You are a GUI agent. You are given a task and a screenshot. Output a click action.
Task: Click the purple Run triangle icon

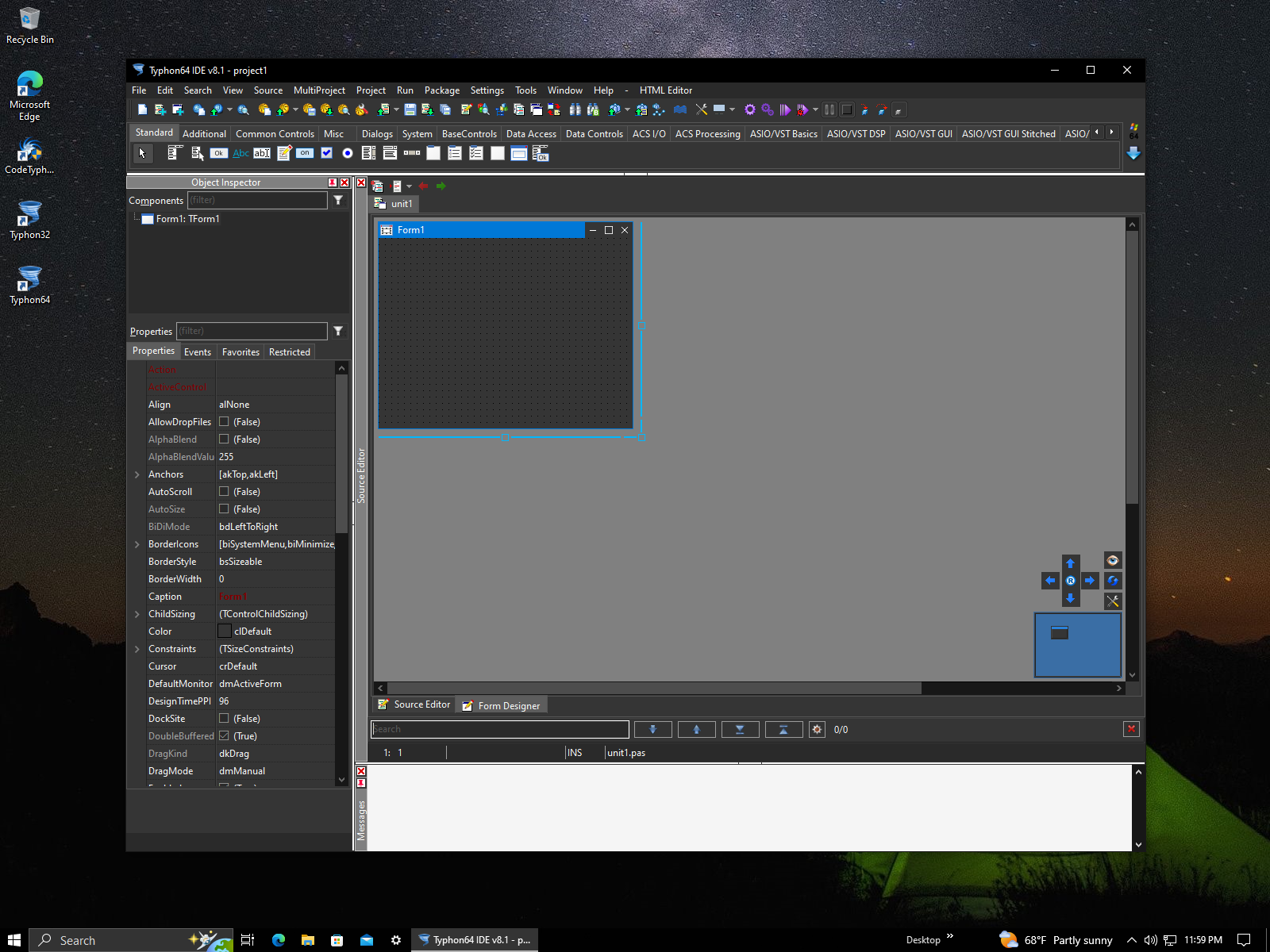(x=785, y=110)
